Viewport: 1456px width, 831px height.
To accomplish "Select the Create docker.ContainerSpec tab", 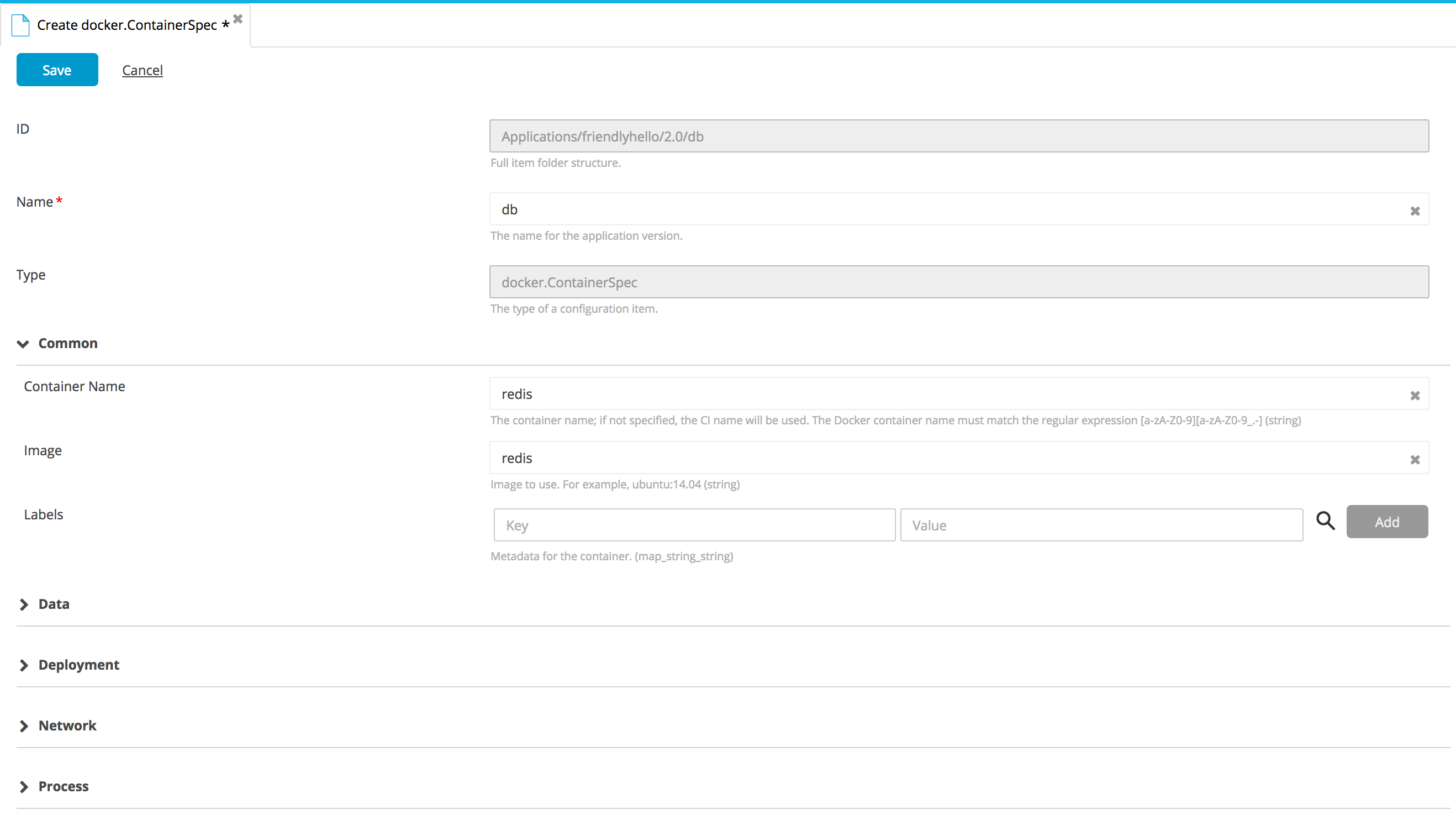I will pyautogui.click(x=126, y=25).
